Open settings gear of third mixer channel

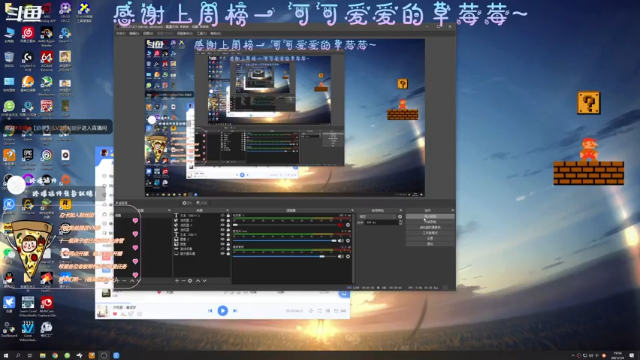tap(348, 256)
